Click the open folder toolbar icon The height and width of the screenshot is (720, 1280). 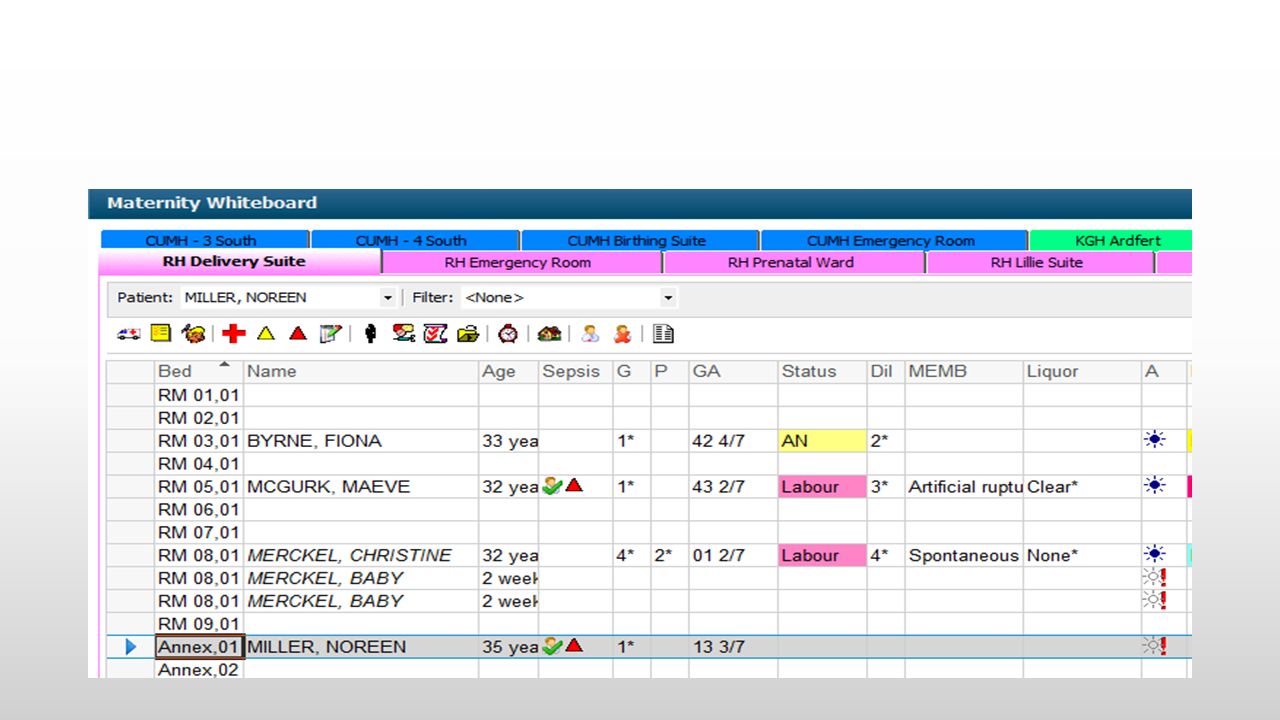[x=468, y=334]
